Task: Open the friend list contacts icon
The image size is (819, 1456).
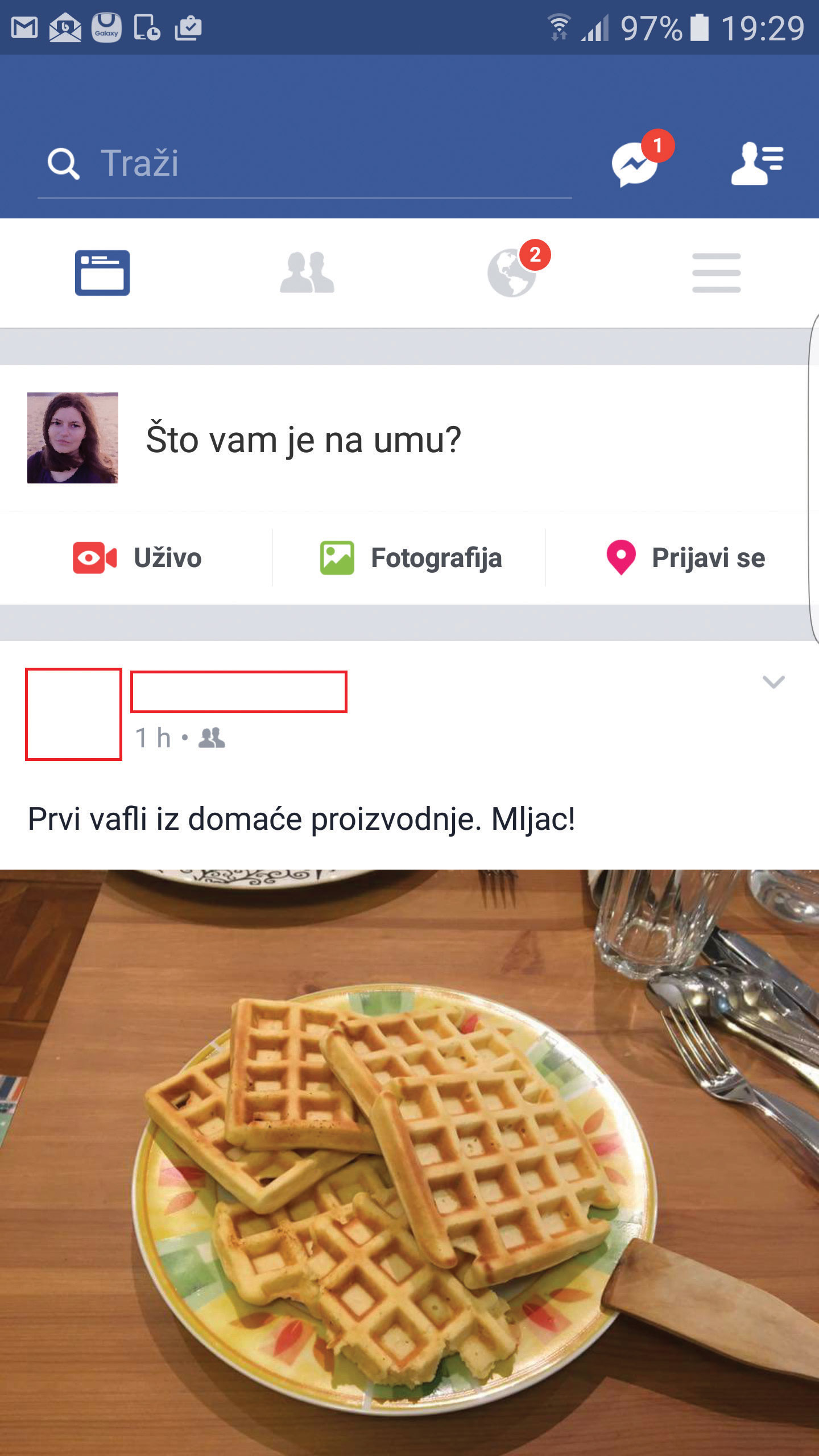Action: (x=757, y=163)
